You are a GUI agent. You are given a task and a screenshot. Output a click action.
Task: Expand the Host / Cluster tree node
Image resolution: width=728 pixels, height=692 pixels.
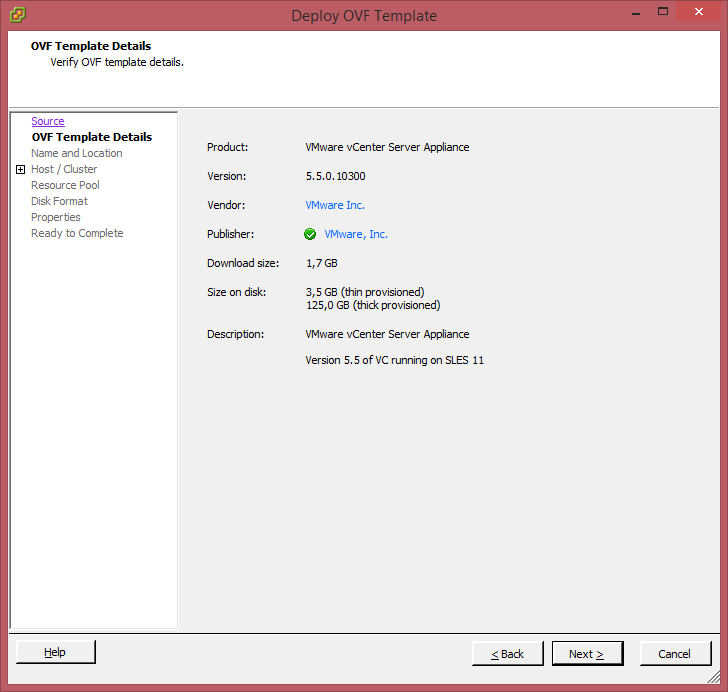[x=20, y=170]
